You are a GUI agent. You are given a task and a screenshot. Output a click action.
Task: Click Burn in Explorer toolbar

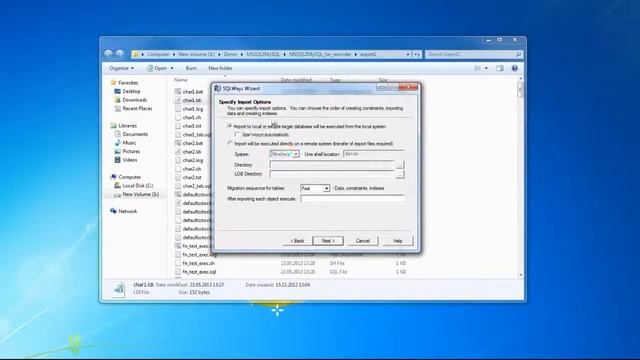click(191, 68)
